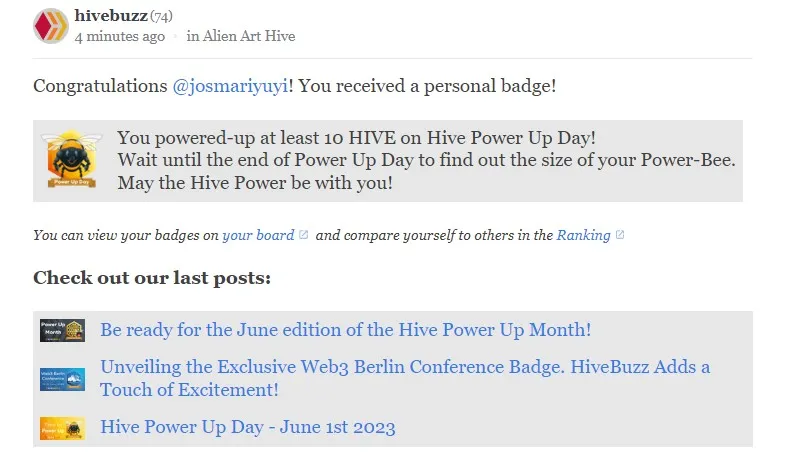Open the Power Up Month post thumbnail
The width and height of the screenshot is (800, 464).
[x=62, y=330]
